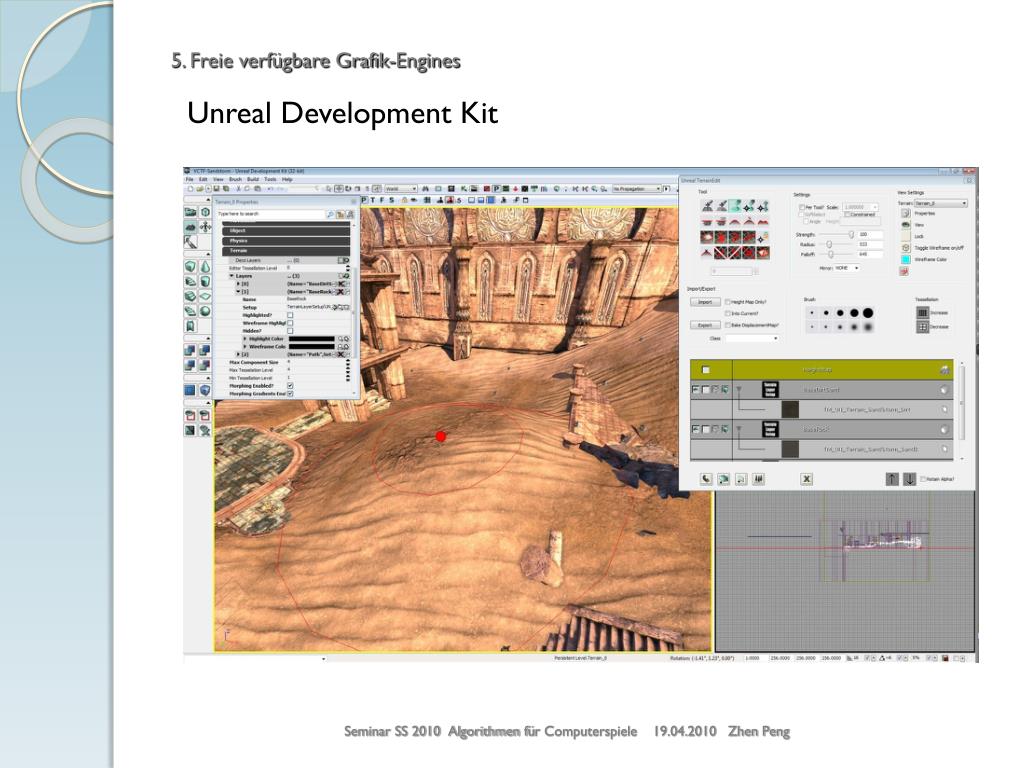The width and height of the screenshot is (1024, 768).
Task: Select Flatten tool in second tool row
Action: (x=707, y=221)
